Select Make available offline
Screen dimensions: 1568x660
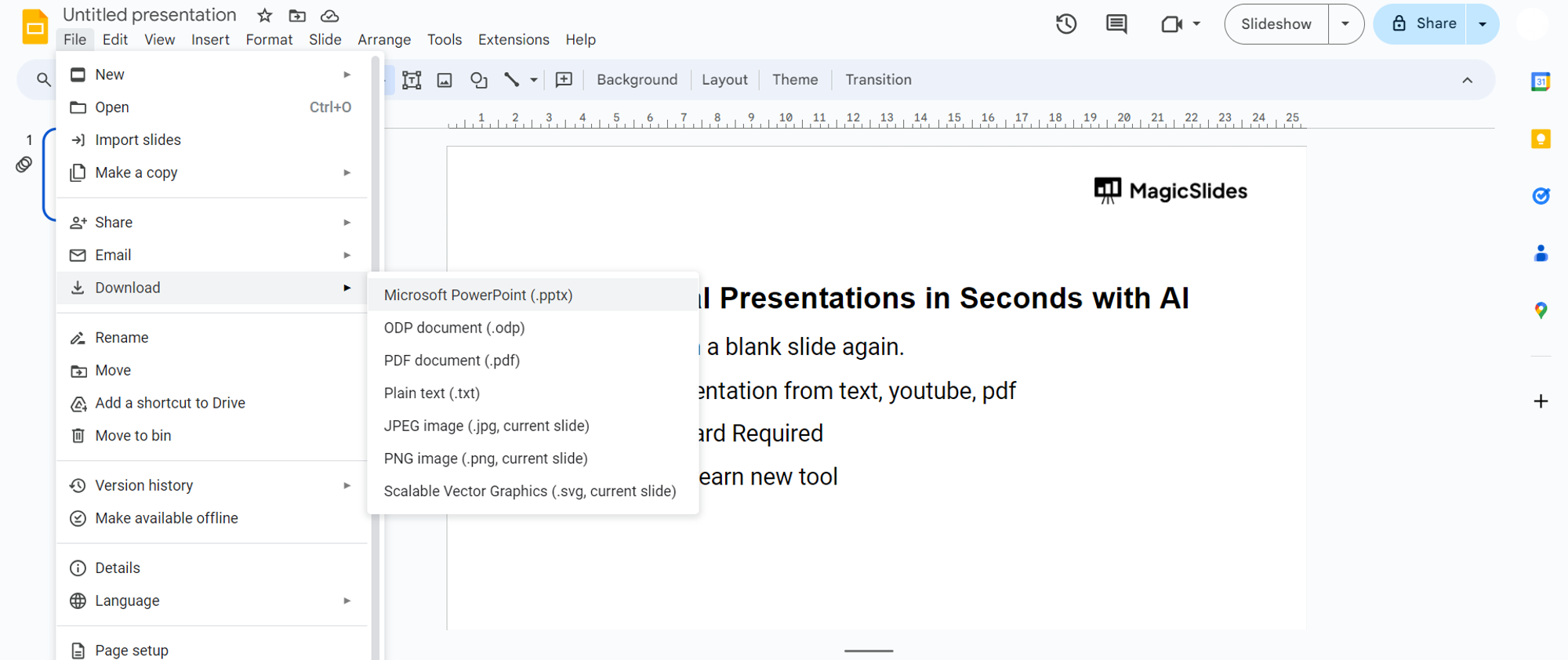pos(212,518)
